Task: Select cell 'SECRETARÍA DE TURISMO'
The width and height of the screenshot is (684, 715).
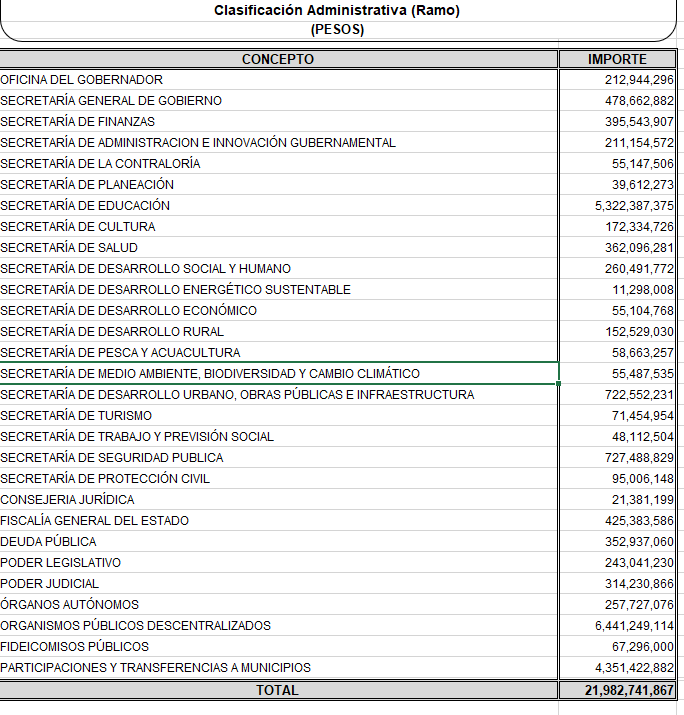Action: 279,415
